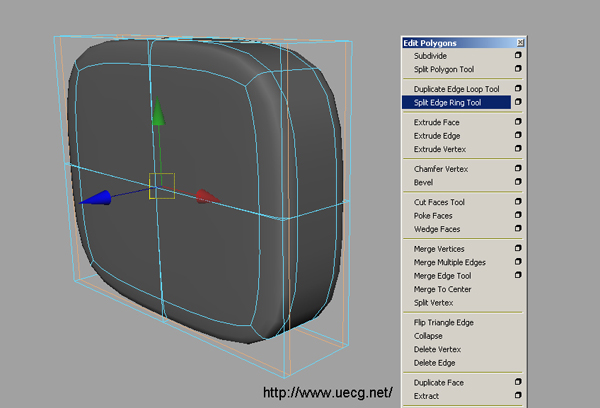Open Duplicate Face option box
Viewport: 600px width, 408px height.
[x=518, y=382]
